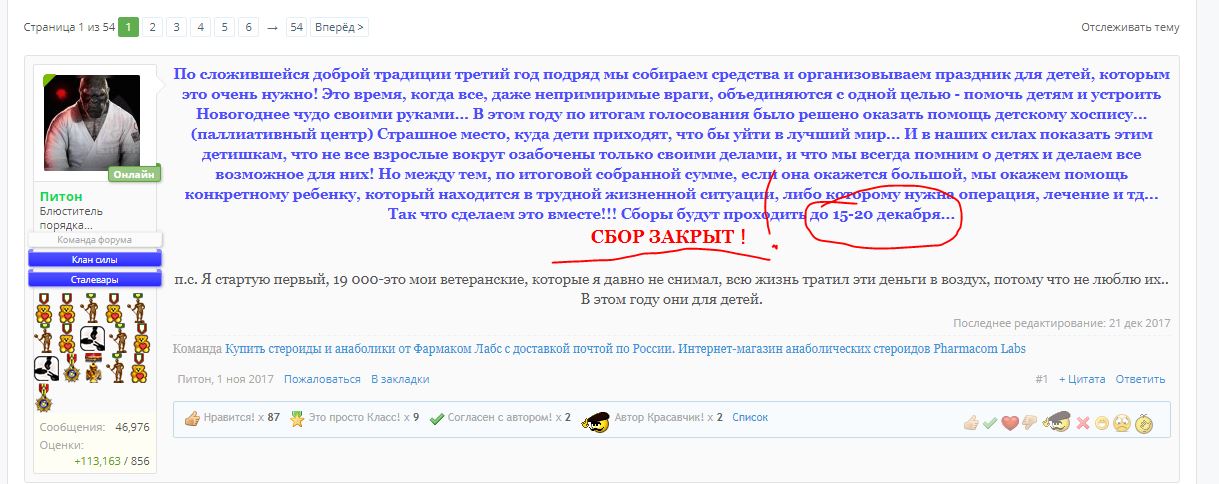Viewport: 1219px width, 484px height.
Task: Click Последнее редактирование: 21 дек 2017 note
Action: (x=1061, y=323)
